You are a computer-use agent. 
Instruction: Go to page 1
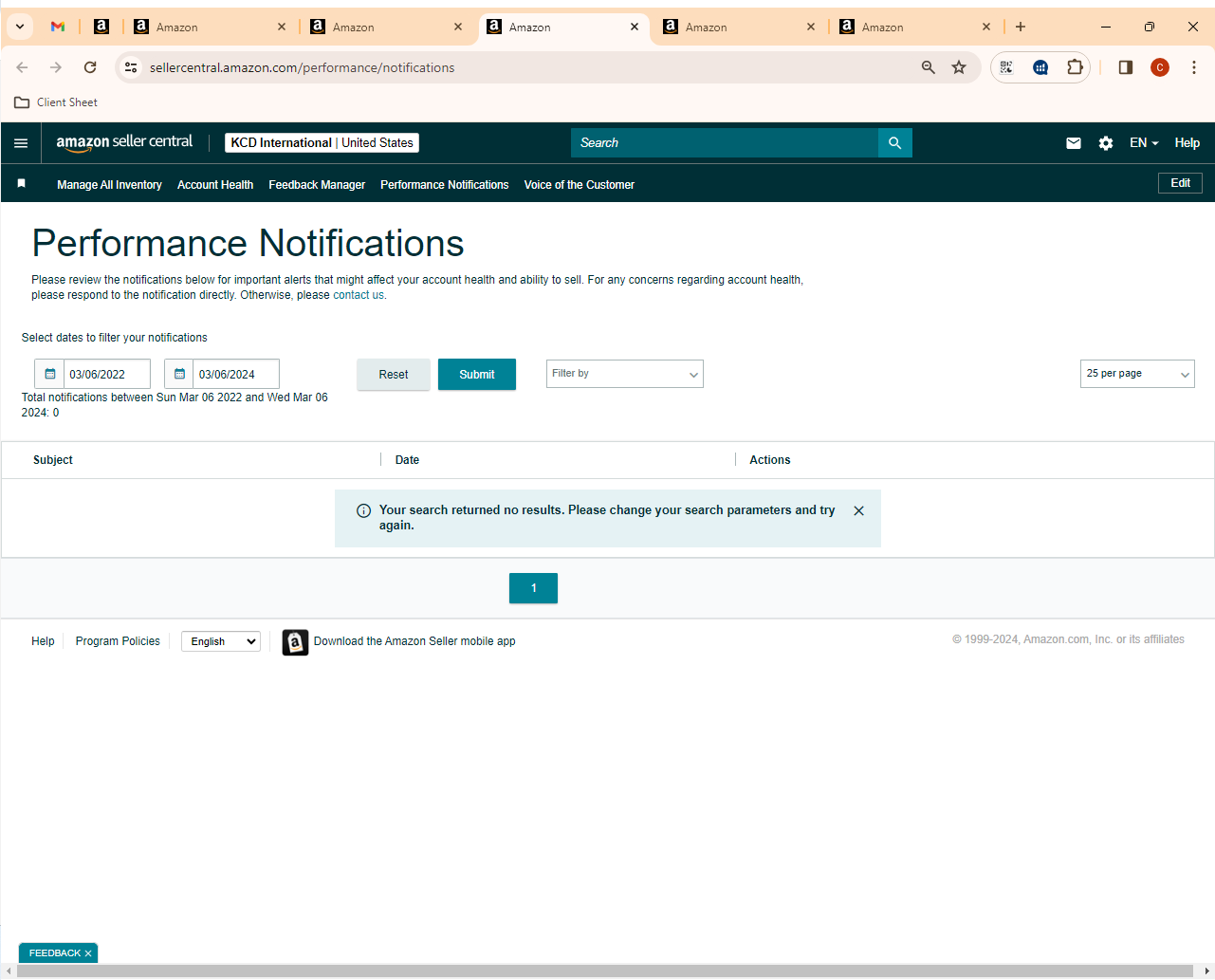pyautogui.click(x=533, y=588)
